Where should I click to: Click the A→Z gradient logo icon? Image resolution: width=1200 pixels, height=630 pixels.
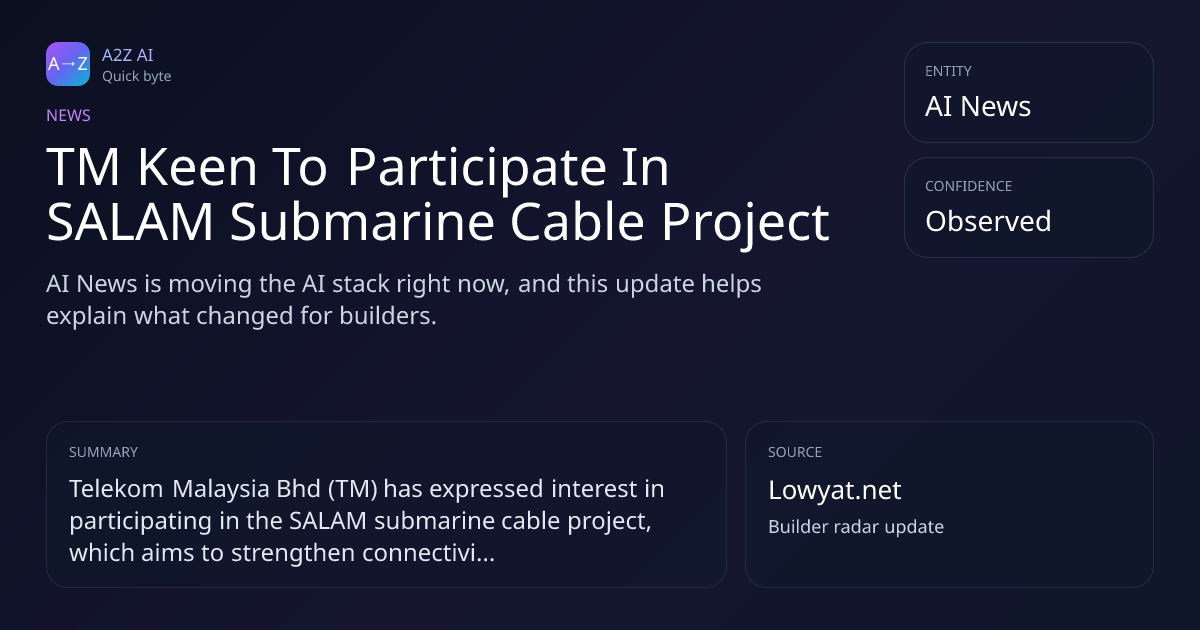[x=68, y=64]
